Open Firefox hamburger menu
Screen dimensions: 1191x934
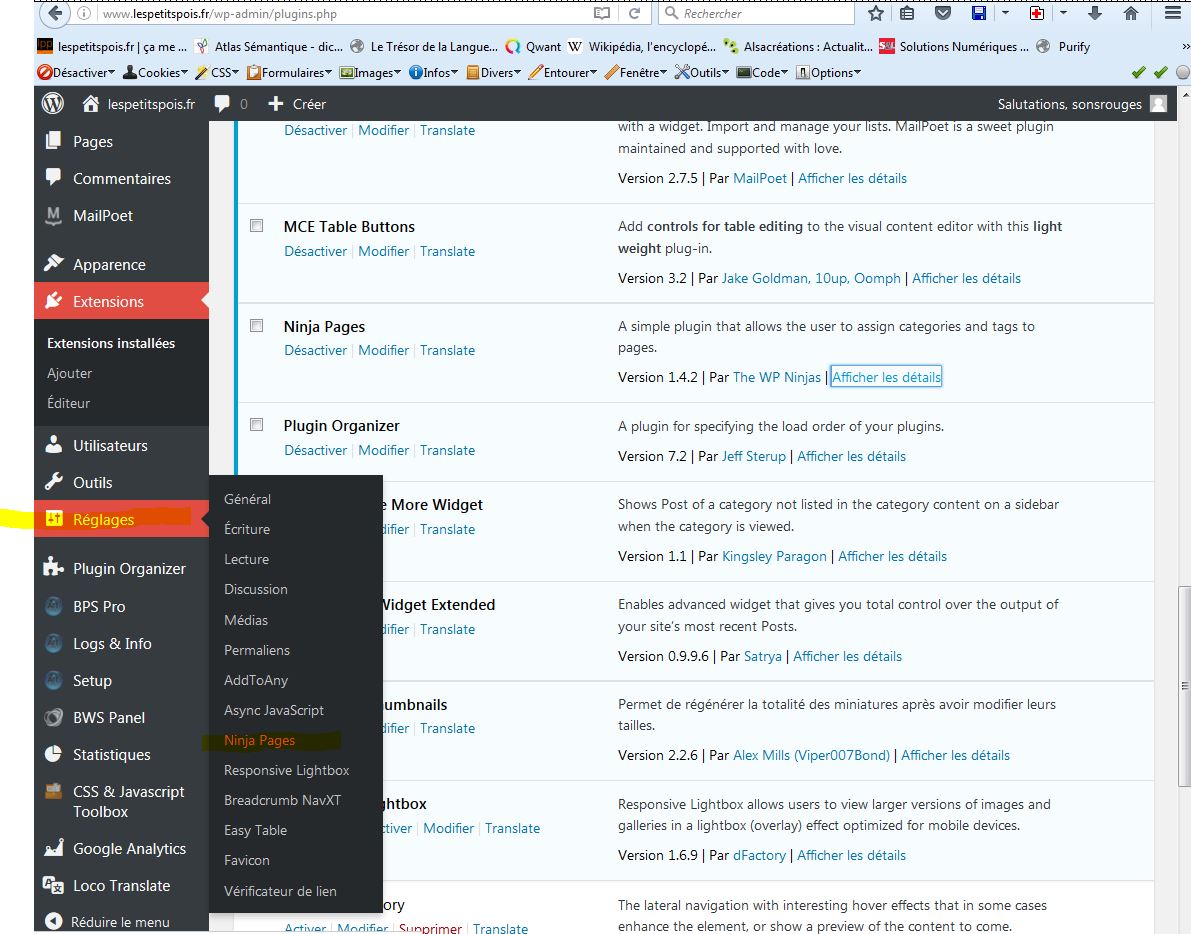[1172, 14]
